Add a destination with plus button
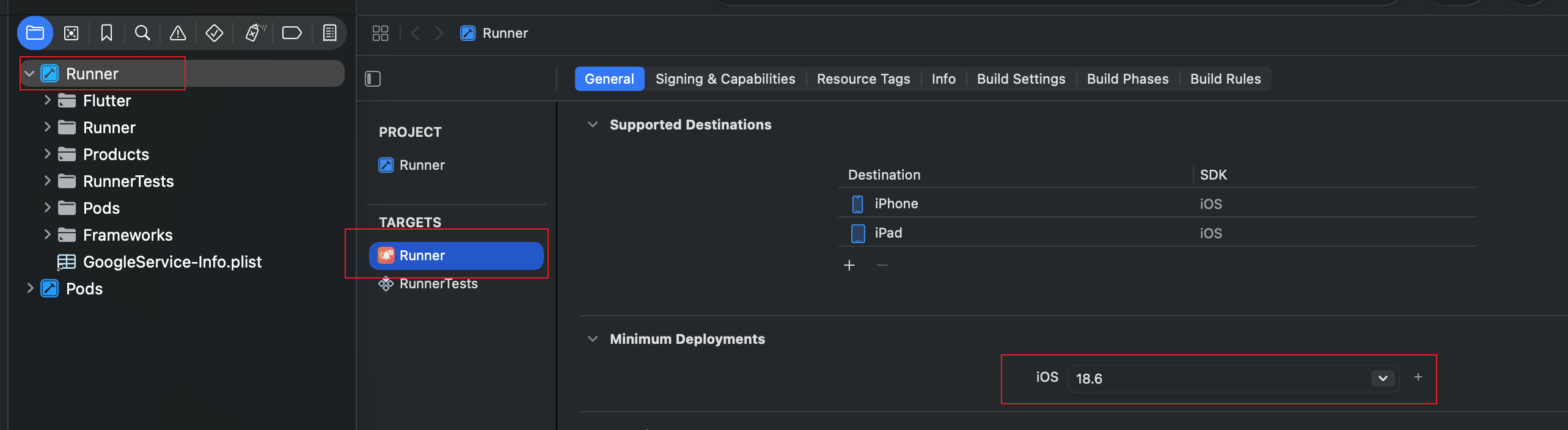The height and width of the screenshot is (430, 1568). point(849,265)
